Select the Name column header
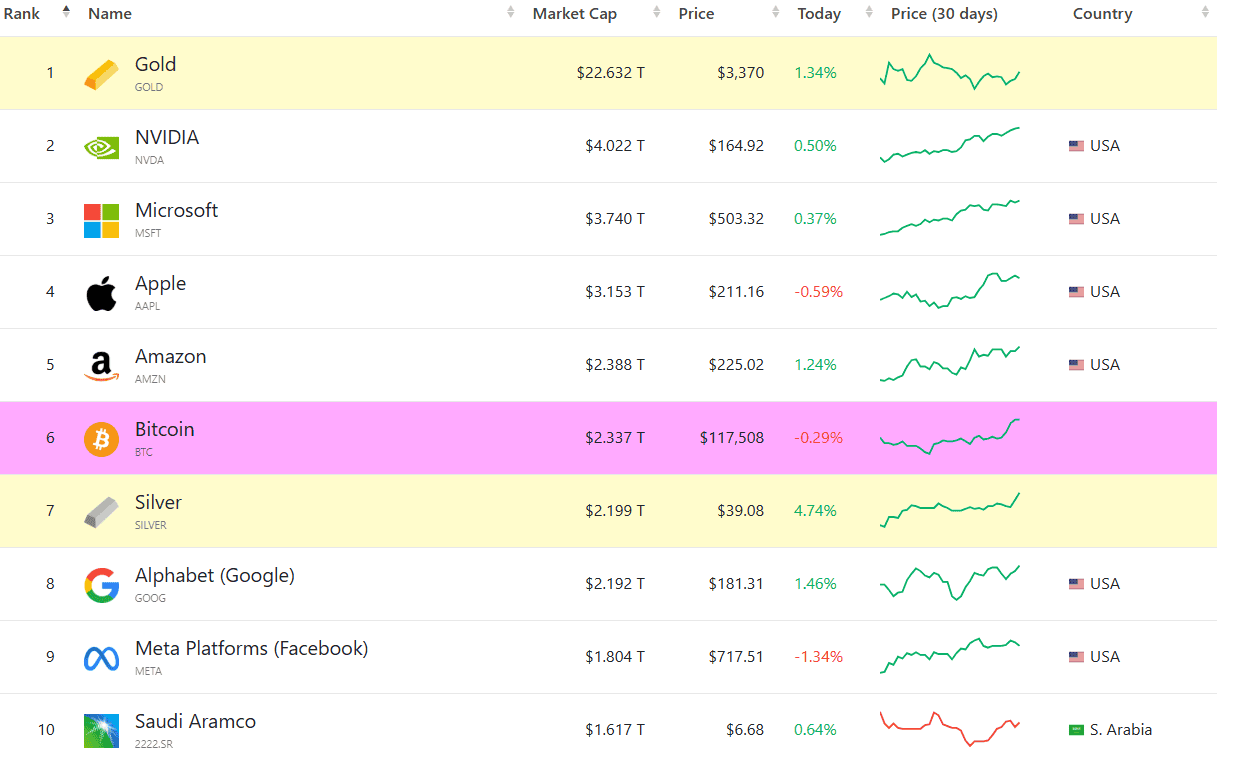This screenshot has width=1234, height=765. coord(109,13)
